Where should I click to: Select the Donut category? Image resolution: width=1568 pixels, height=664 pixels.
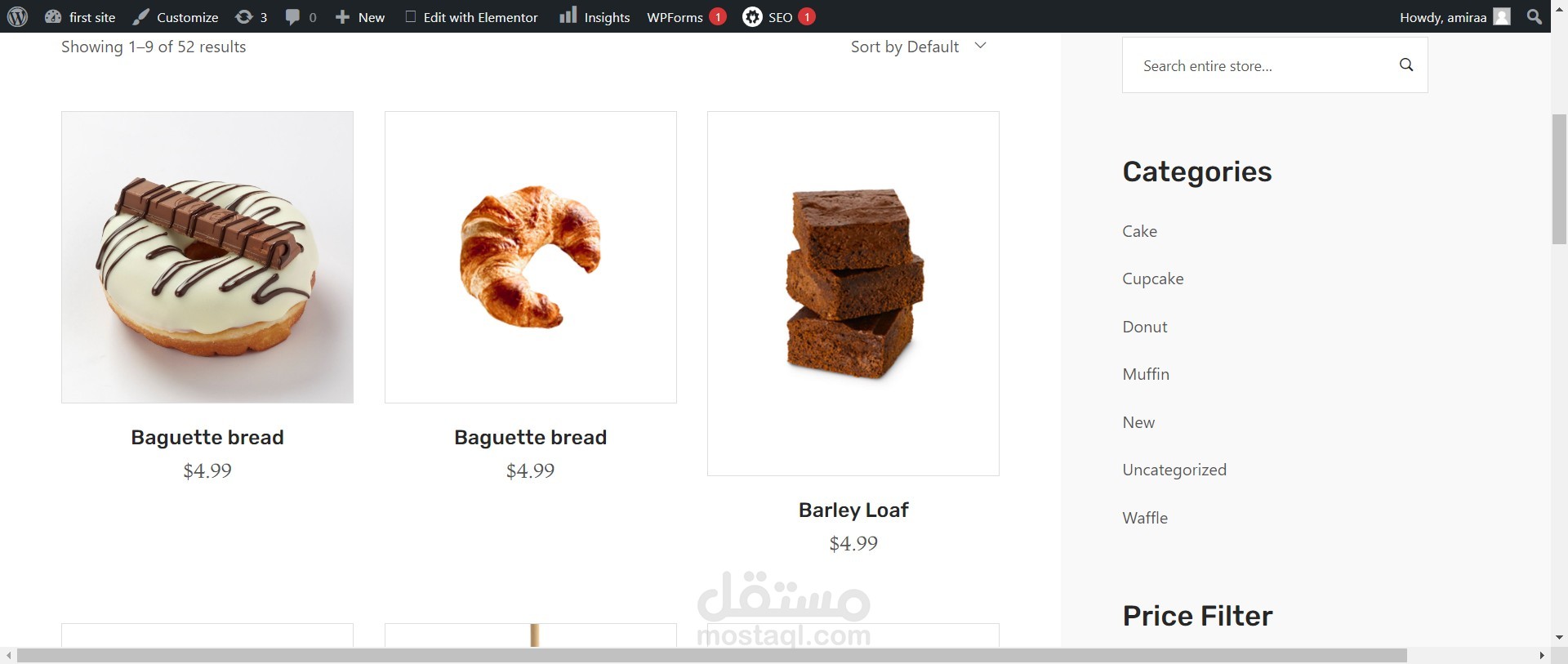[x=1144, y=327]
